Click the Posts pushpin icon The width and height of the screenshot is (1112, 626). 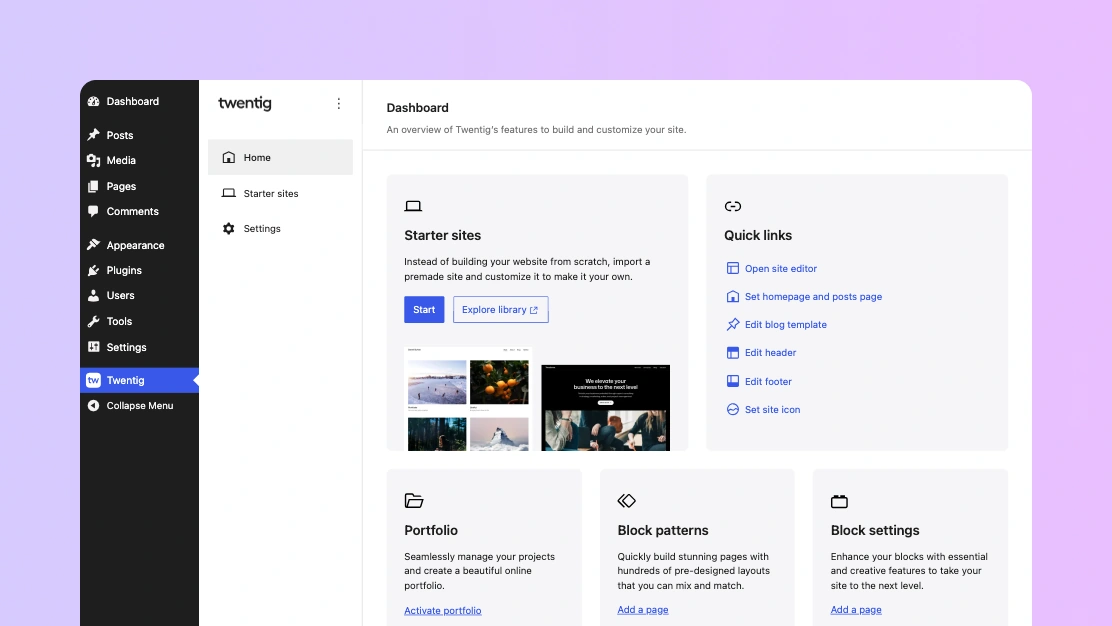coord(96,134)
